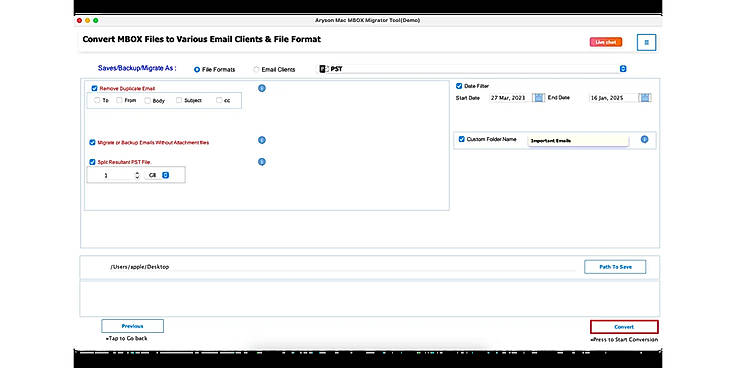Click the split size stepper arrows
Viewport: 736px width, 368px height.
coord(137,175)
